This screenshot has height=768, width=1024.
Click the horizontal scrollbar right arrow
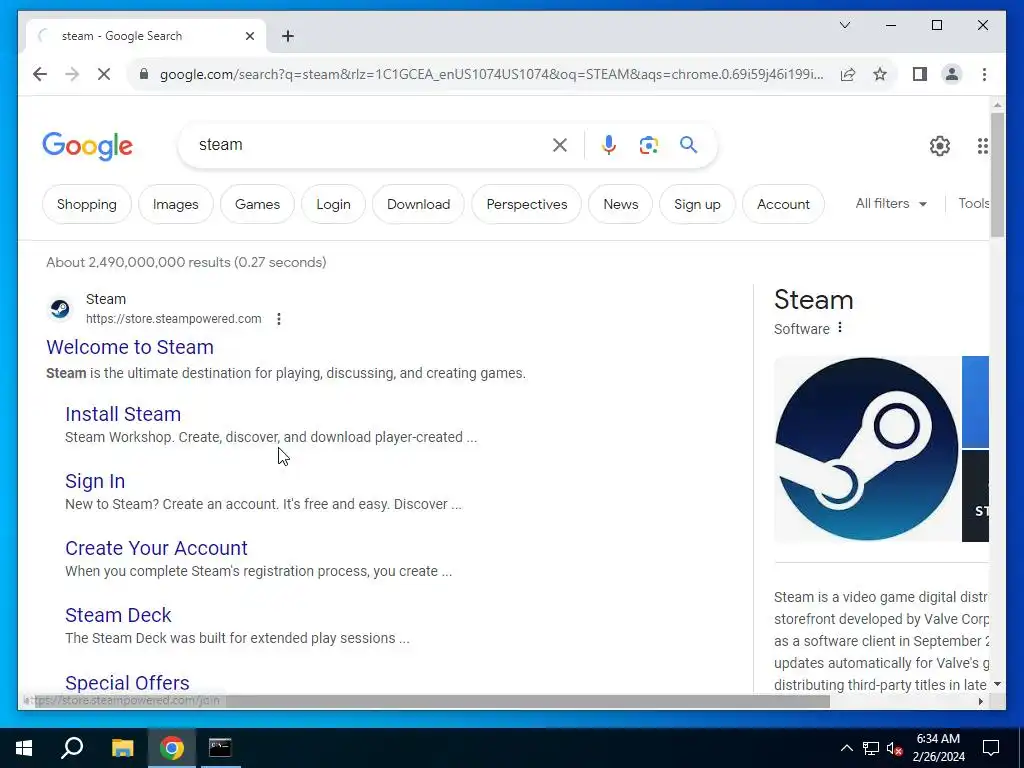click(981, 701)
